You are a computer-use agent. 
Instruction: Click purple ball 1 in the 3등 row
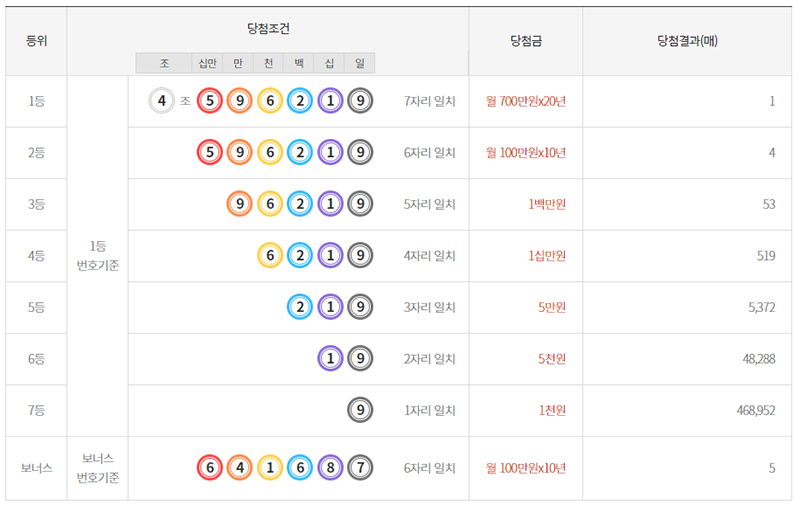point(330,204)
